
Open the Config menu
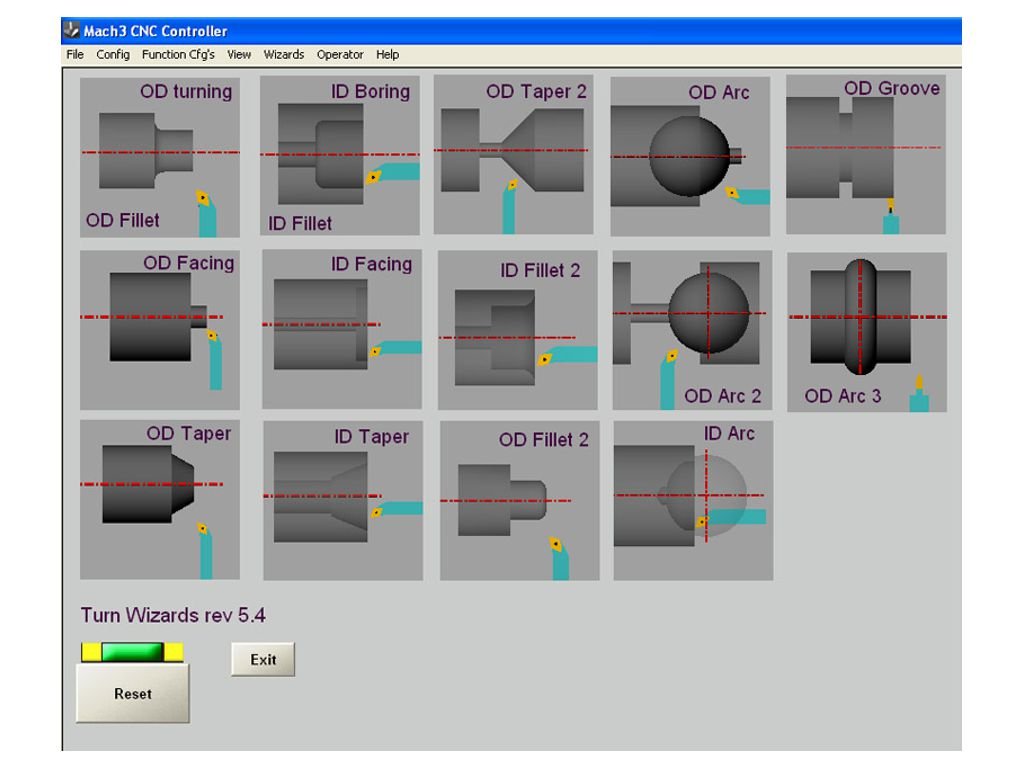[113, 55]
